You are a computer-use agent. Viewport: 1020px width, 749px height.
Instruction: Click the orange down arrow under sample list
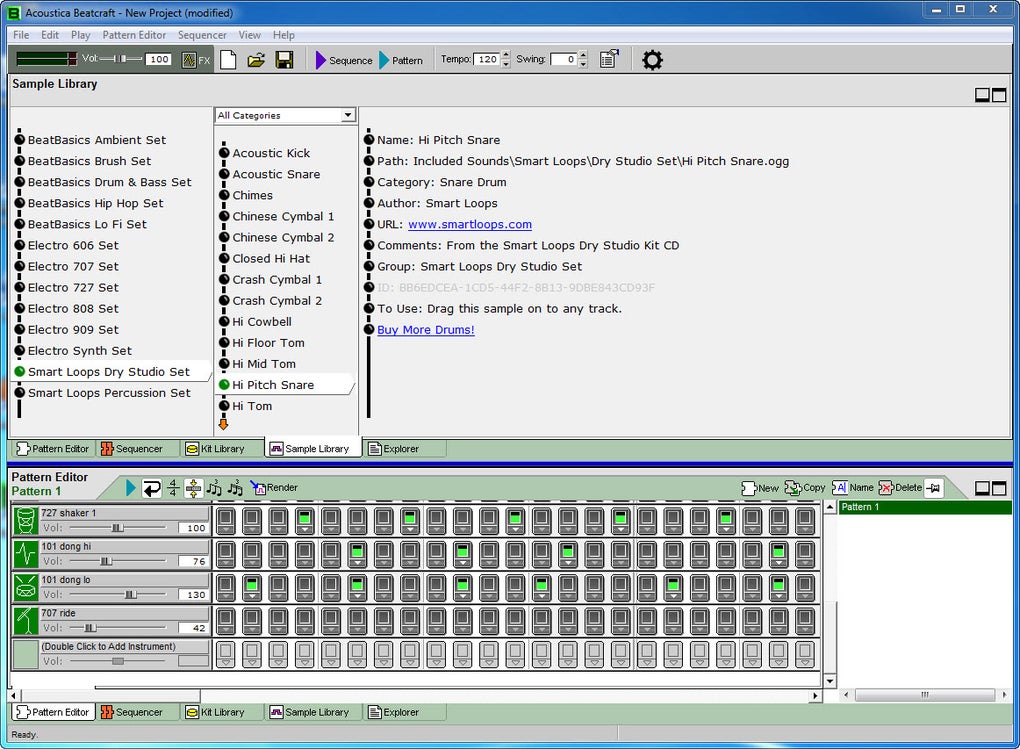tap(223, 424)
